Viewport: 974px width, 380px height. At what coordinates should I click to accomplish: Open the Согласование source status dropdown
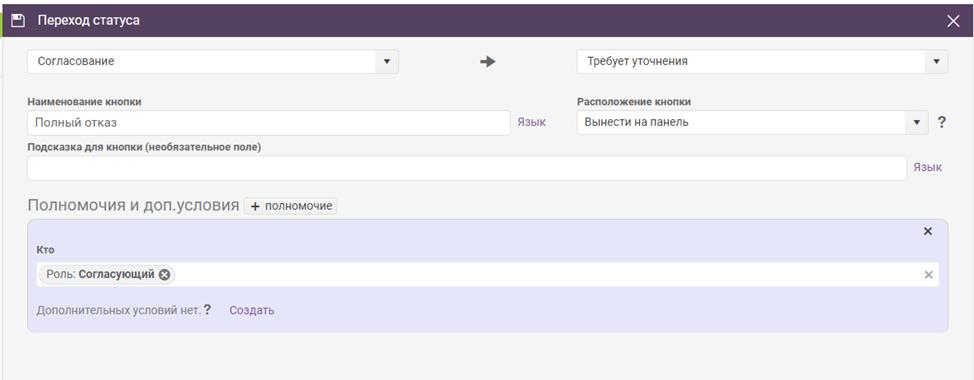pyautogui.click(x=213, y=61)
